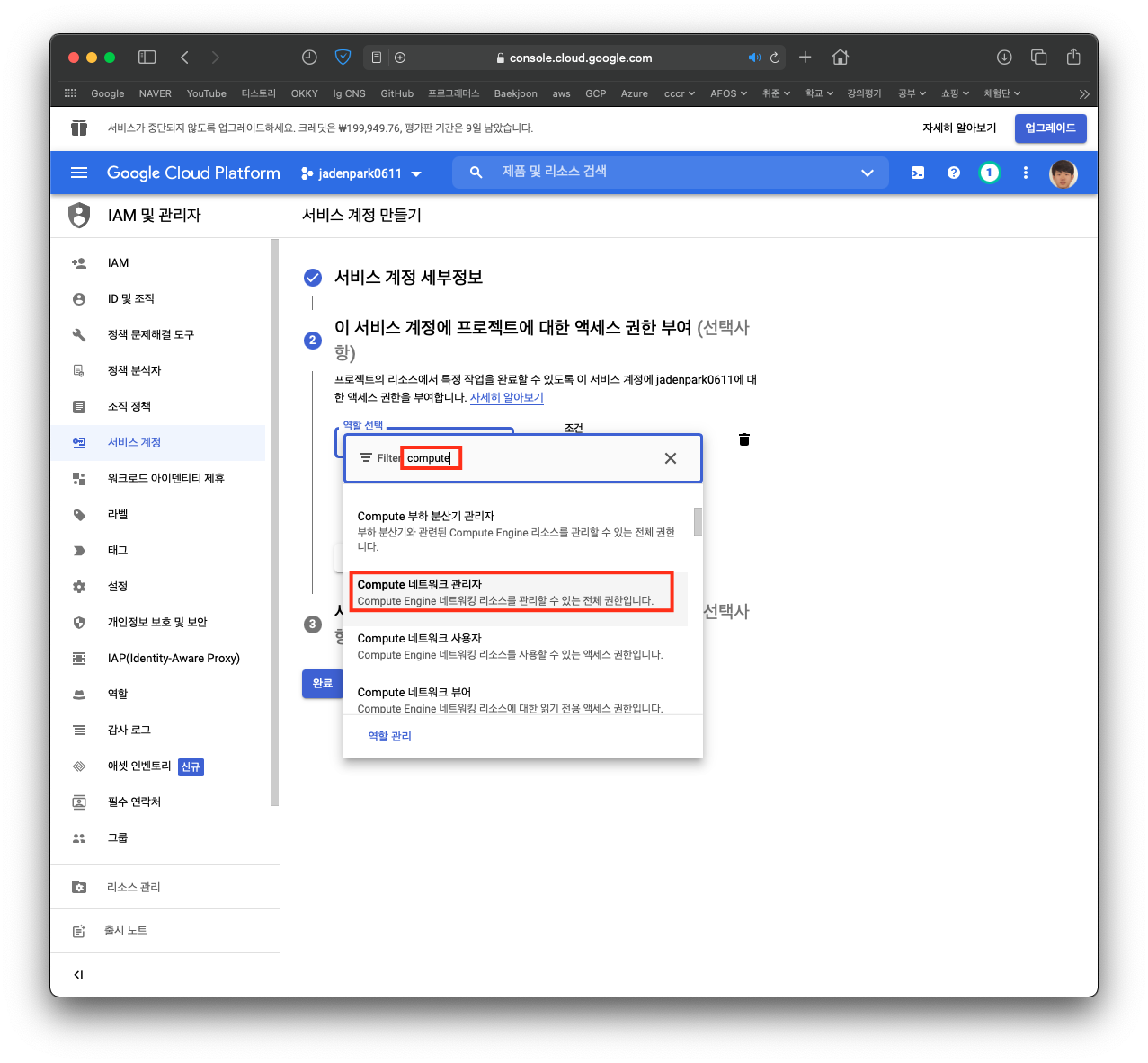Open ID 및 조직 in the sidebar
The height and width of the screenshot is (1063, 1148).
[158, 299]
